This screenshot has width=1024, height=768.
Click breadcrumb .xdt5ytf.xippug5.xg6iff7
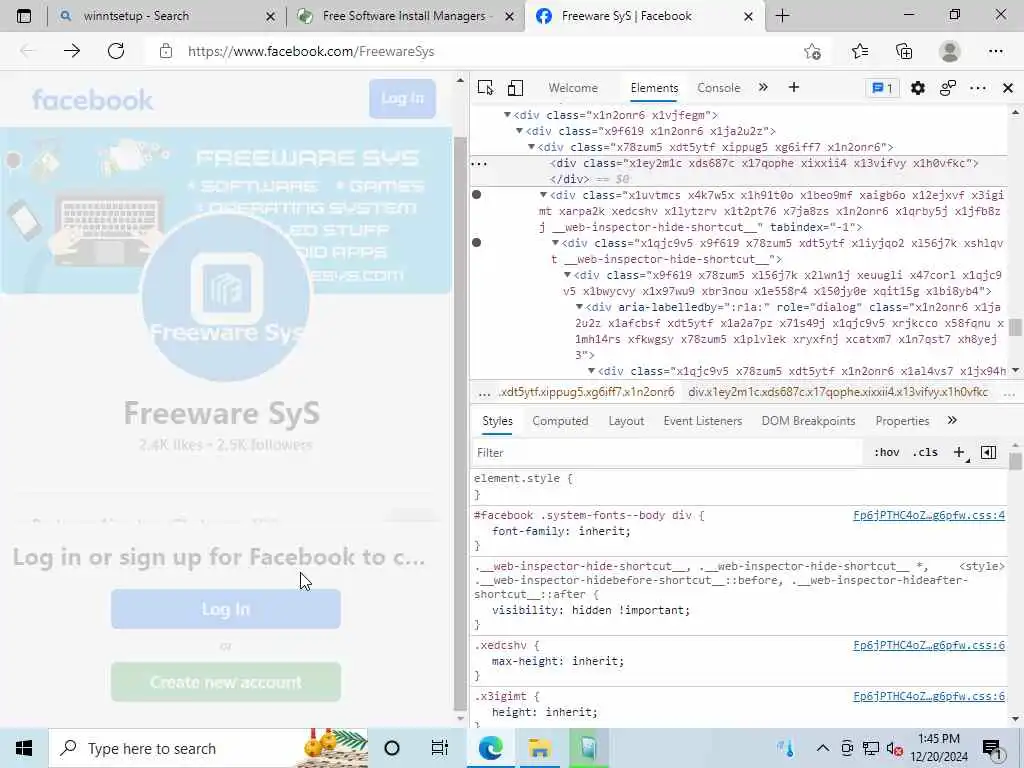586,392
